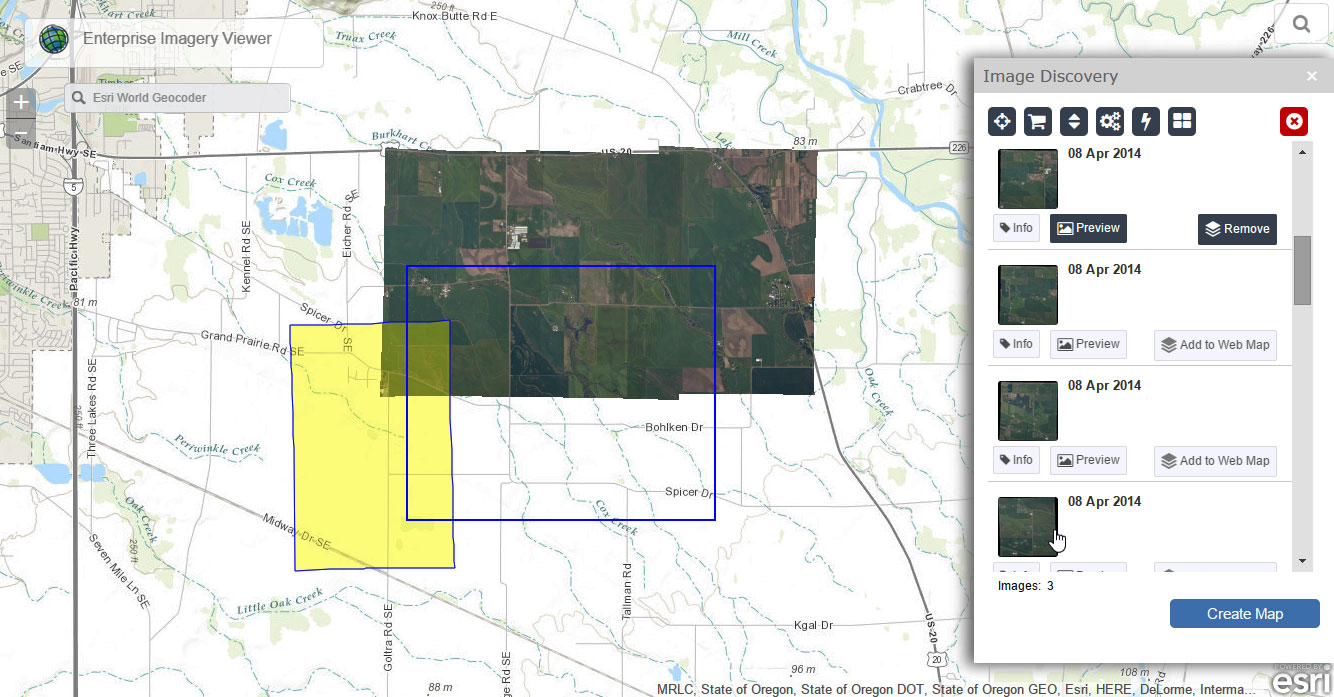Open Info for the second 08 Apr 2014 image

pyautogui.click(x=1015, y=344)
